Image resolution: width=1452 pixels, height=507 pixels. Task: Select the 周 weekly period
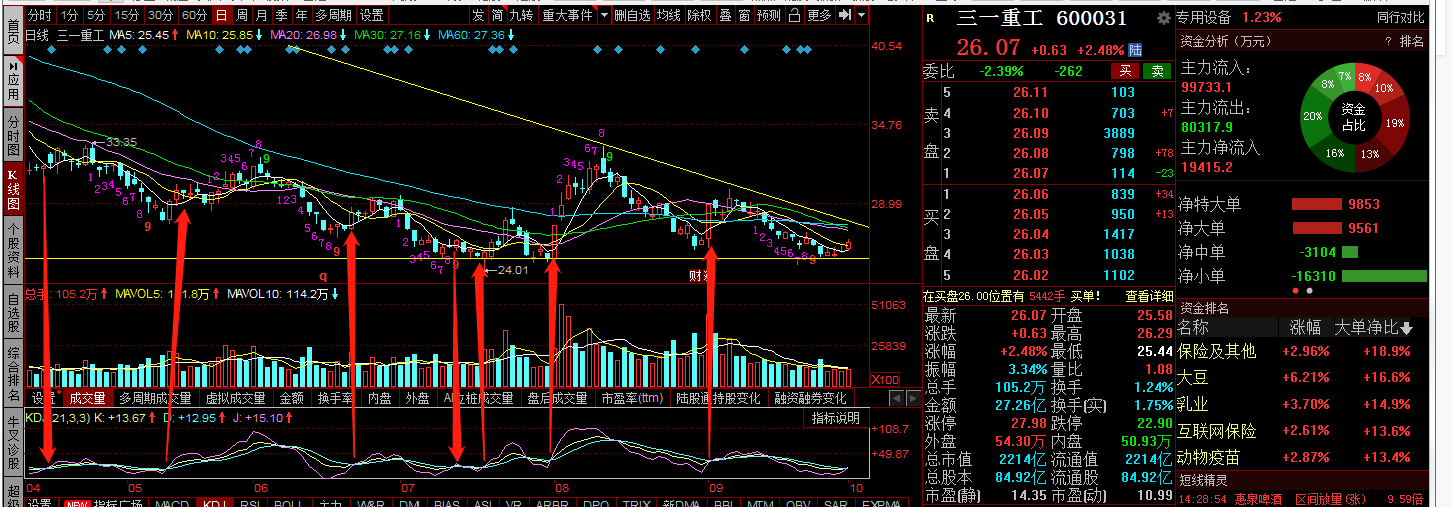click(x=240, y=15)
